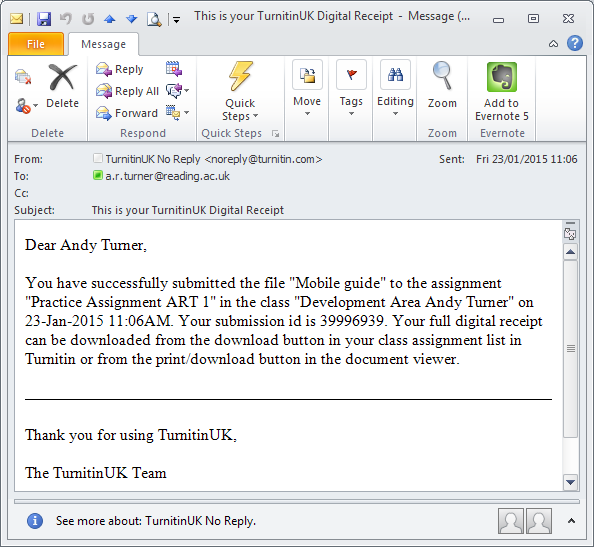Toggle presence box next to TurnitinUK No Reply
Image resolution: width=594 pixels, height=547 pixels.
pyautogui.click(x=98, y=158)
